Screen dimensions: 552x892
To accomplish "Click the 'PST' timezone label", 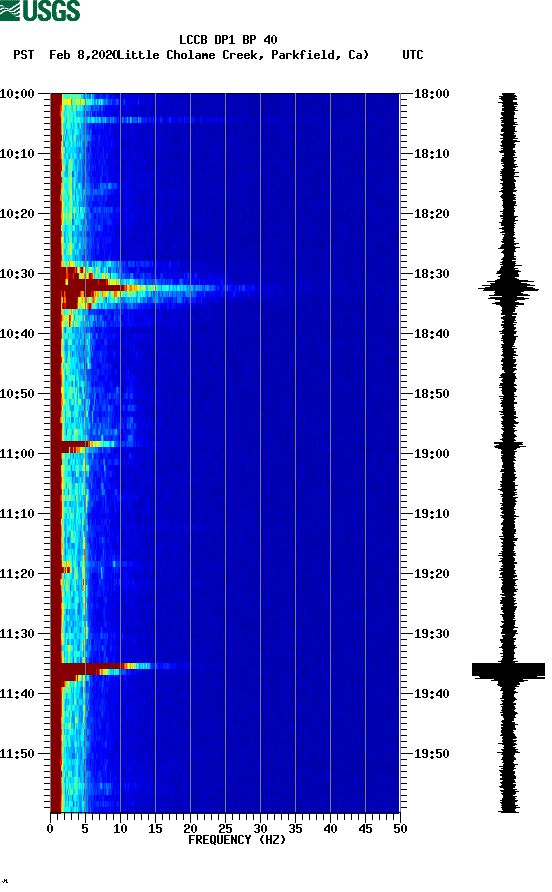I will pos(24,55).
